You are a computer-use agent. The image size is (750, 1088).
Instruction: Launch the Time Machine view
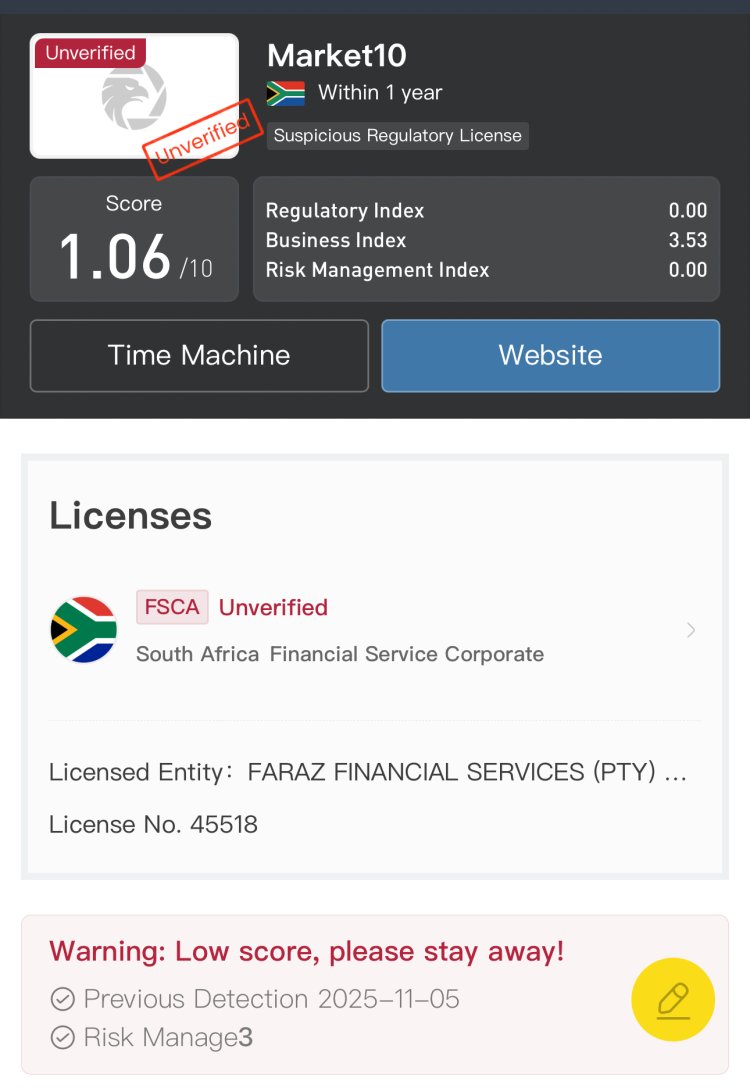click(x=199, y=355)
